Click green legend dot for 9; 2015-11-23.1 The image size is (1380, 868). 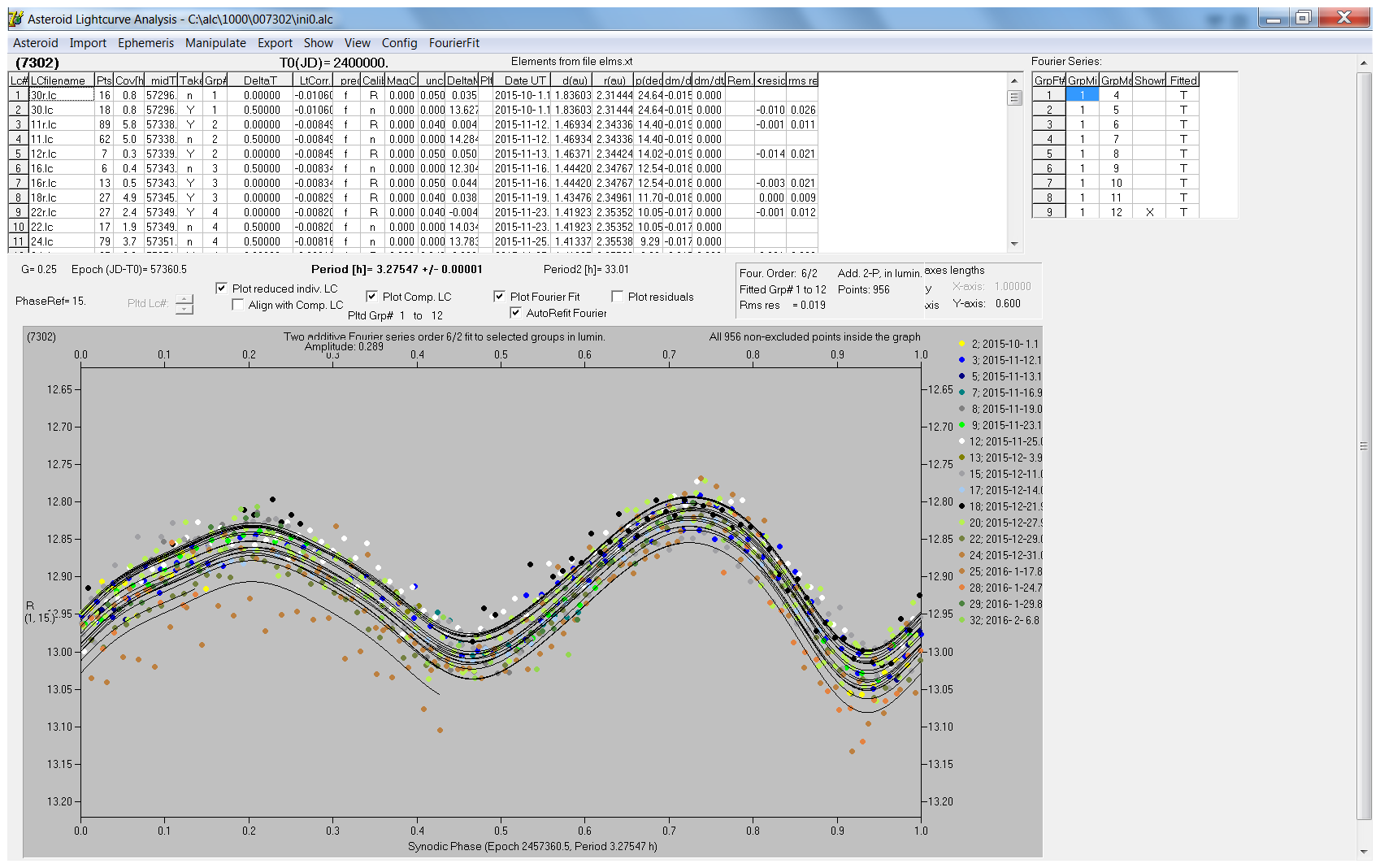[961, 425]
